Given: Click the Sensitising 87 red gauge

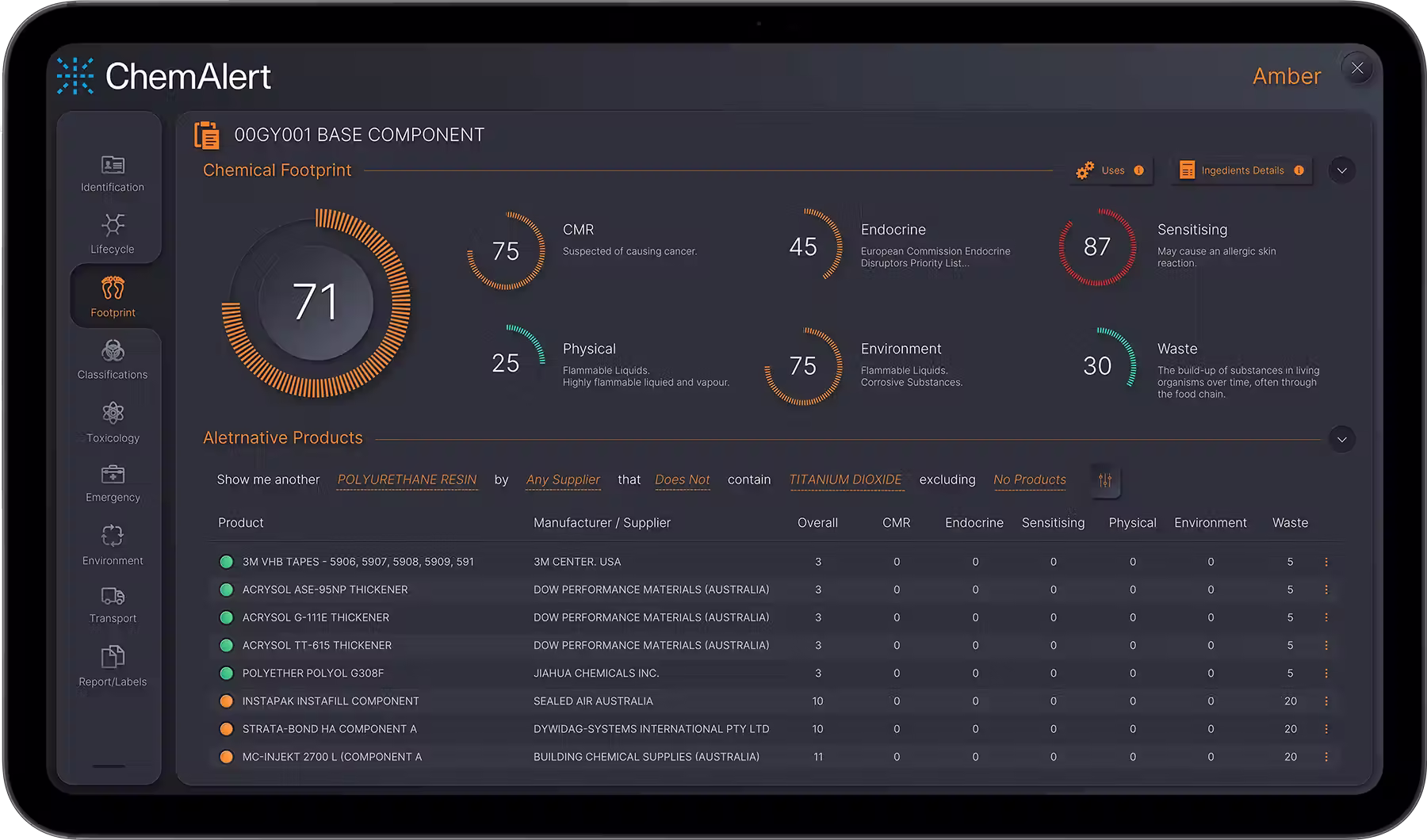Looking at the screenshot, I should tap(1097, 246).
